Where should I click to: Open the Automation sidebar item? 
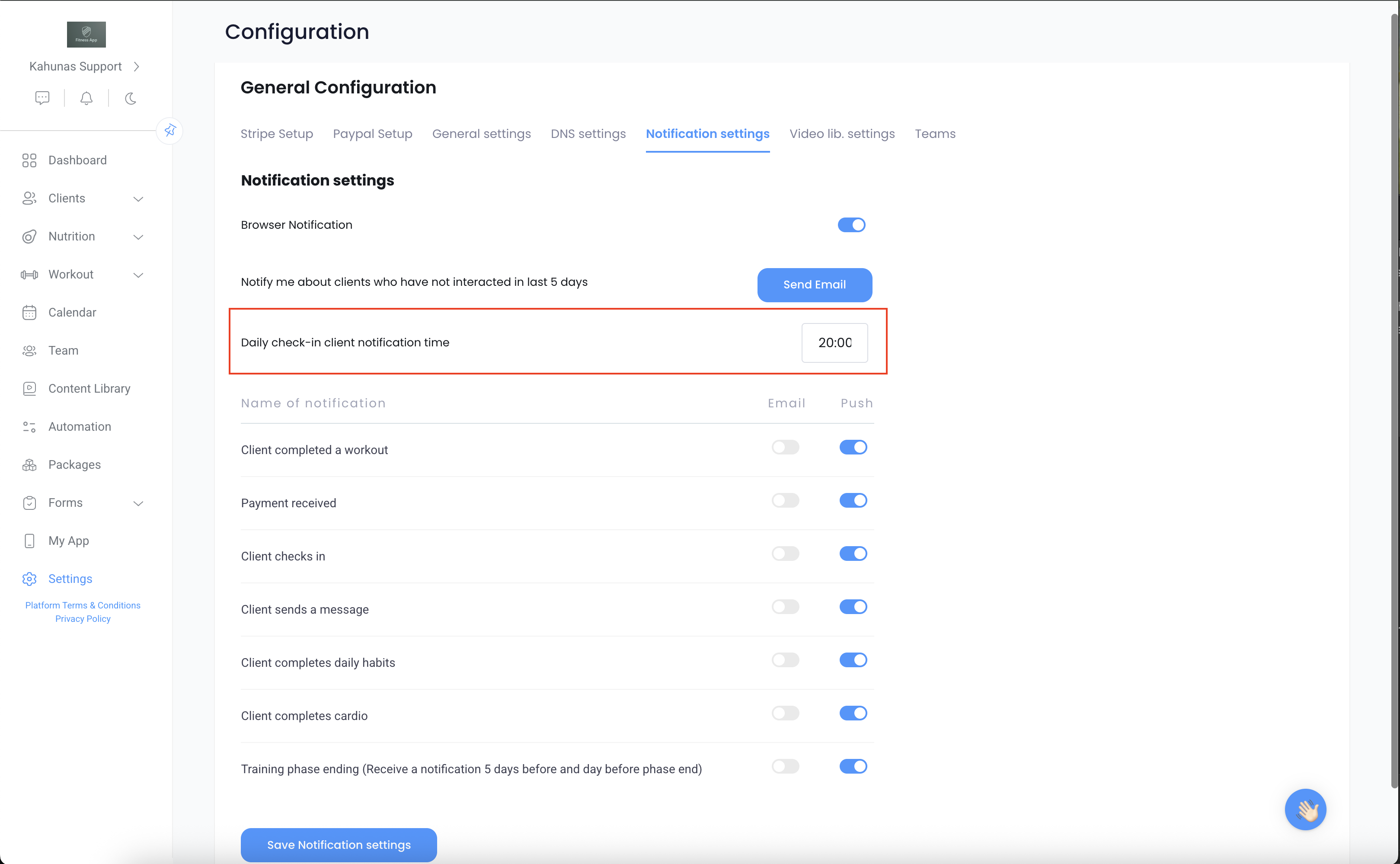tap(80, 426)
